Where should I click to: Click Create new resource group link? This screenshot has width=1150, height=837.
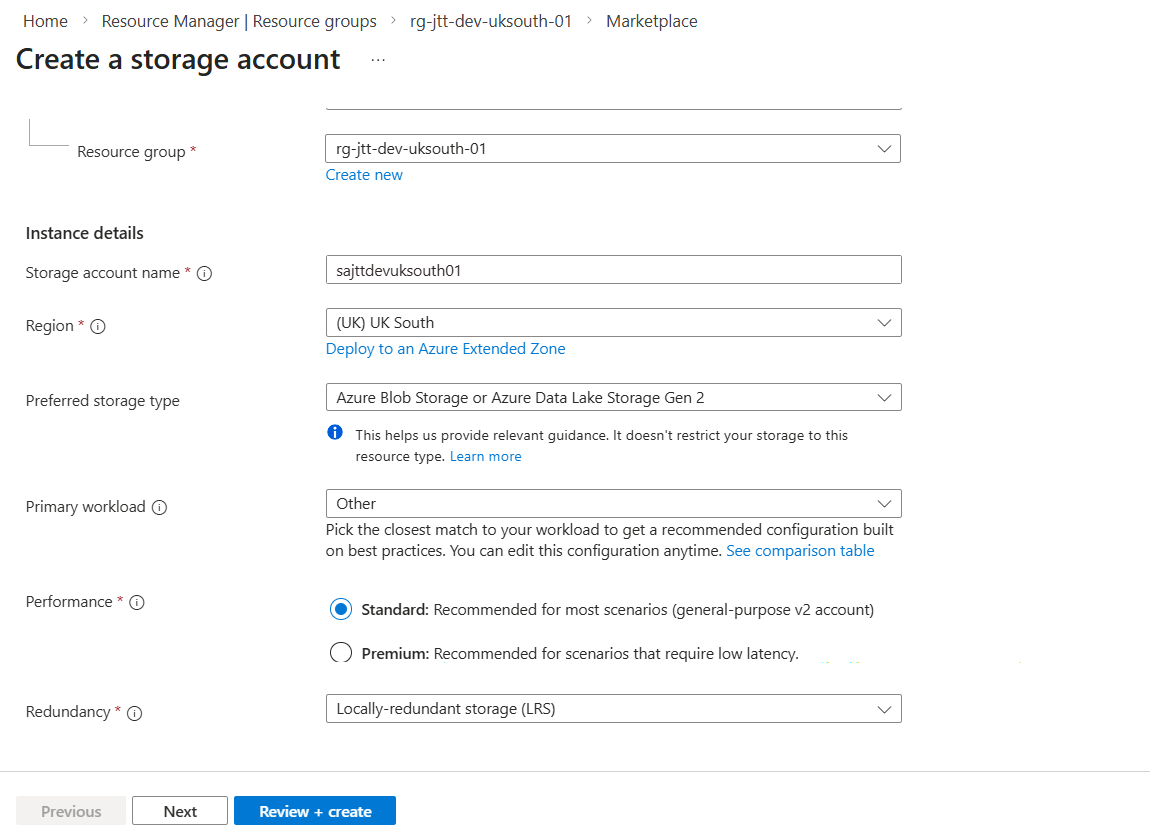[364, 175]
